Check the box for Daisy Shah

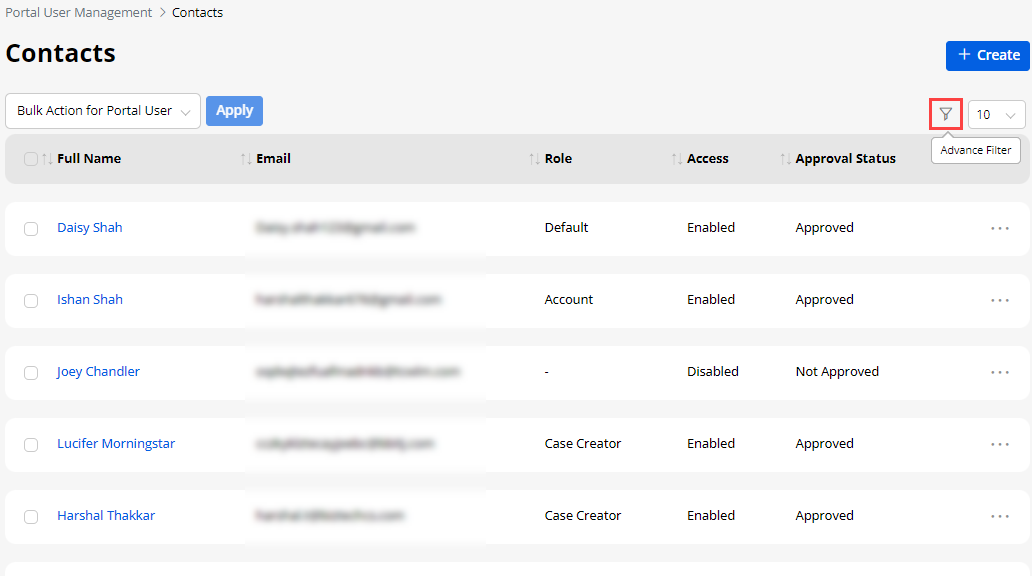[x=31, y=229]
